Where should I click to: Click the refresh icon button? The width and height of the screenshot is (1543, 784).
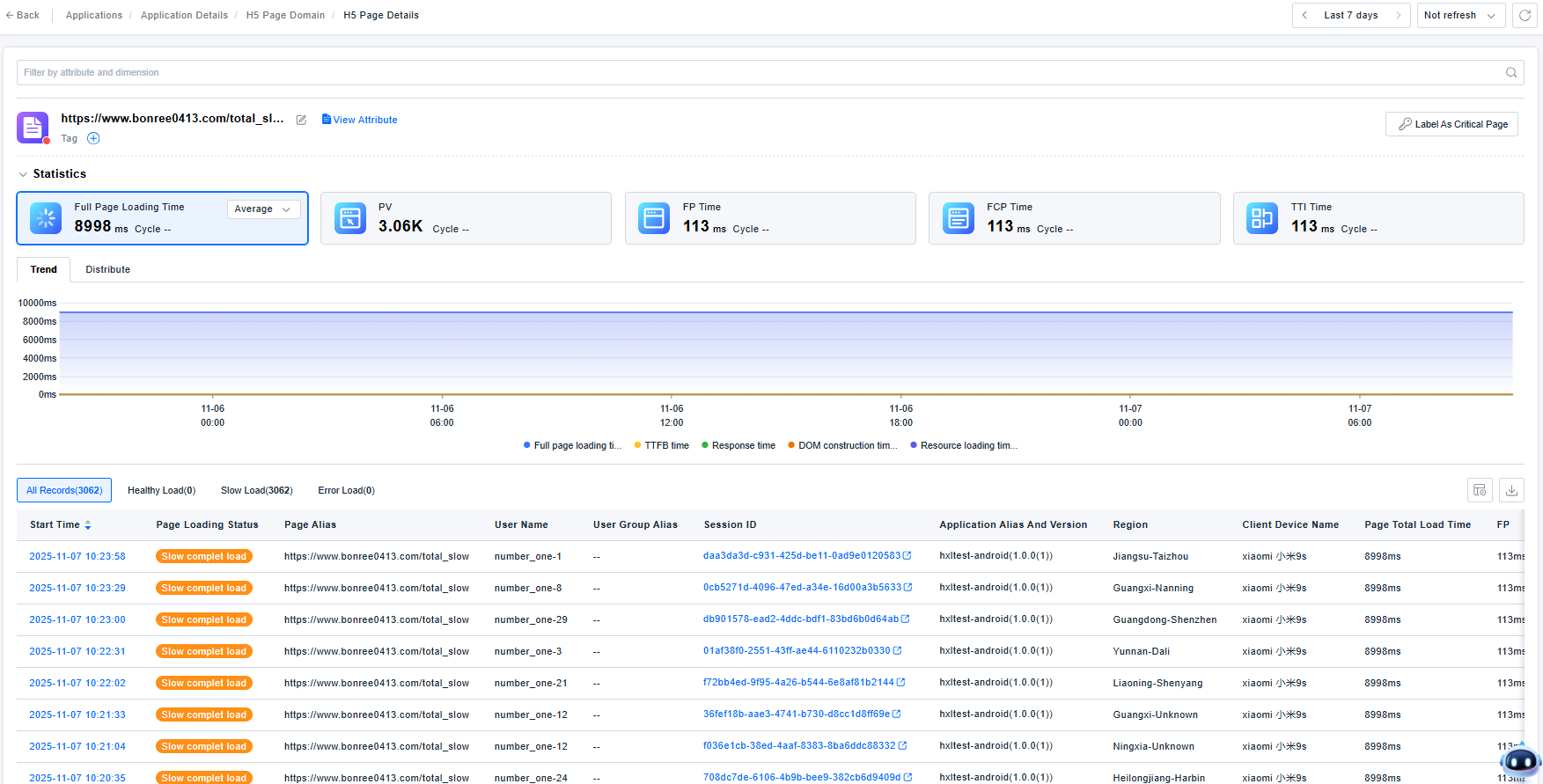point(1525,16)
